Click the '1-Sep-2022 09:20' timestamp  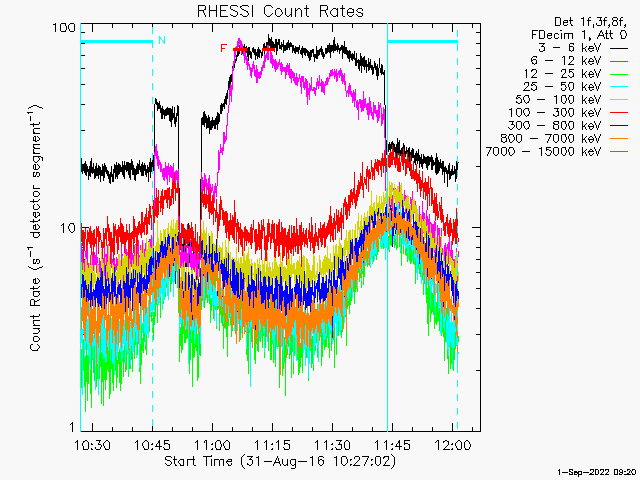click(x=596, y=472)
